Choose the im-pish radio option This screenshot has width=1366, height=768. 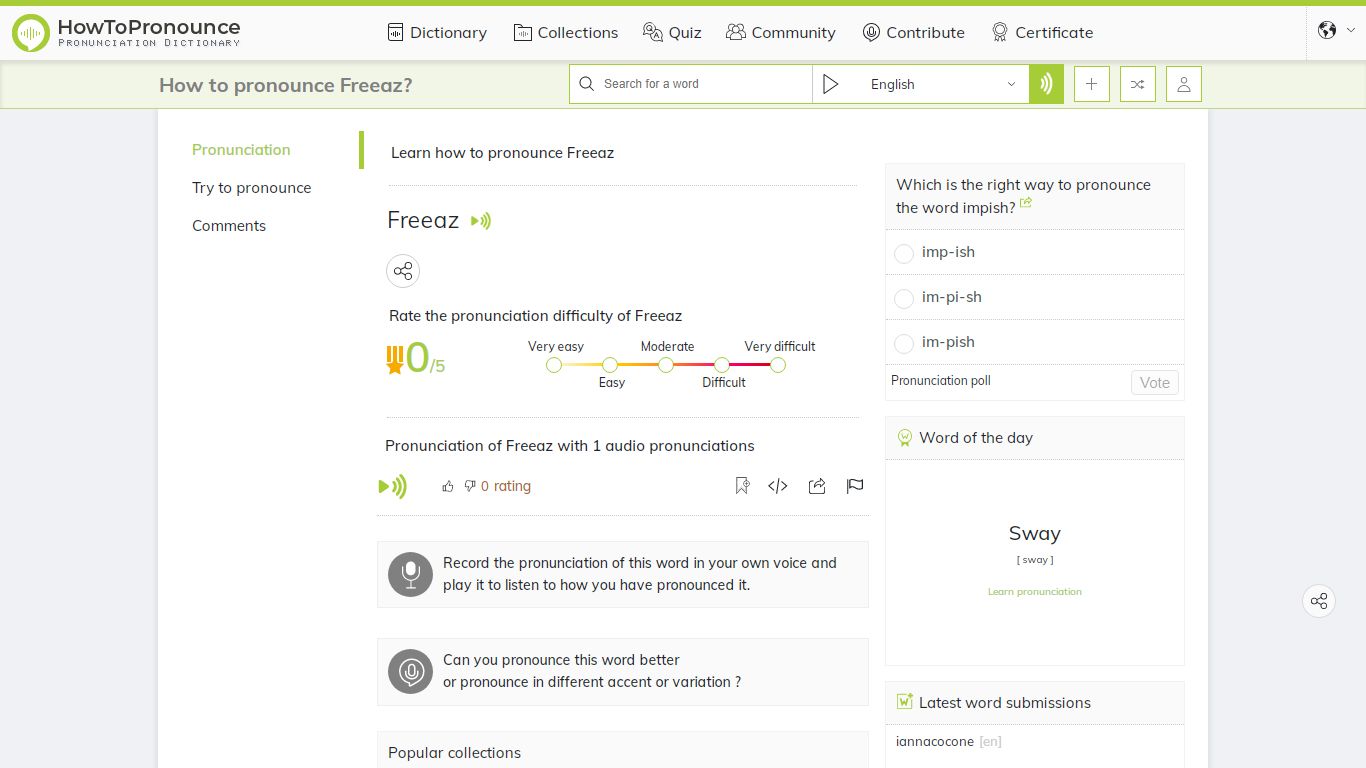(904, 343)
